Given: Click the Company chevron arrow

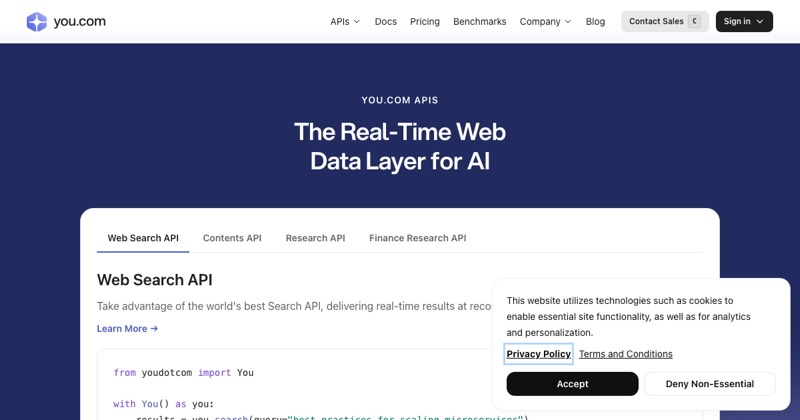Looking at the screenshot, I should (x=568, y=21).
